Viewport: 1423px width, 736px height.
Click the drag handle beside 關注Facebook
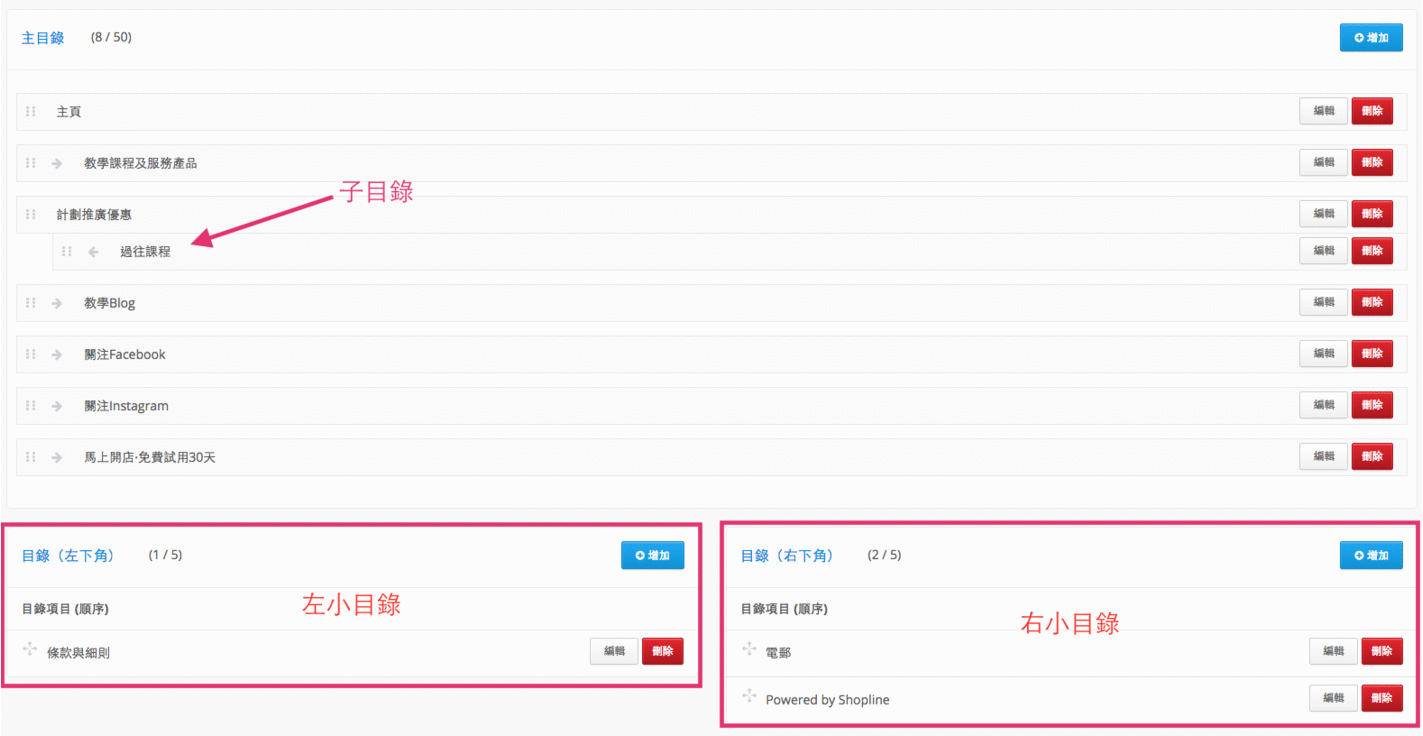pyautogui.click(x=31, y=354)
